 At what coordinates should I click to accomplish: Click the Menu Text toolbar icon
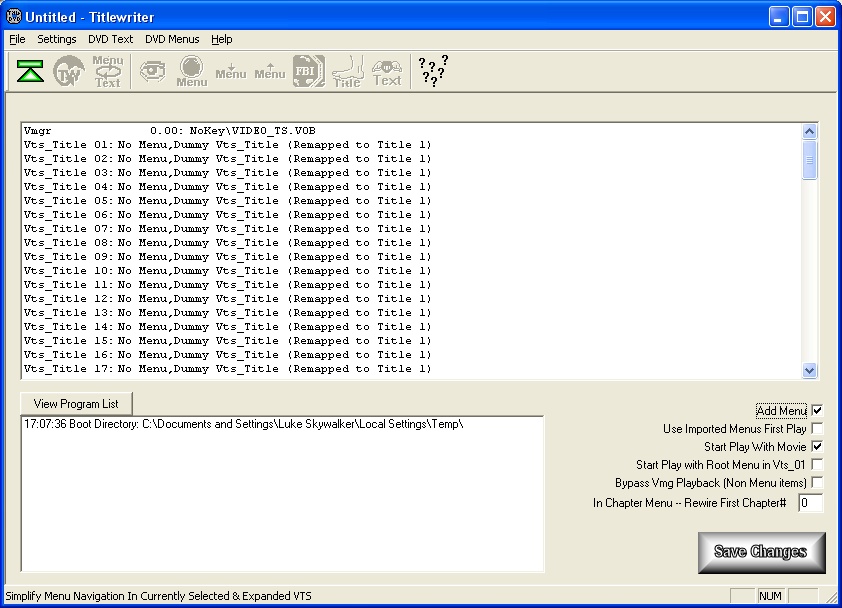click(x=108, y=72)
